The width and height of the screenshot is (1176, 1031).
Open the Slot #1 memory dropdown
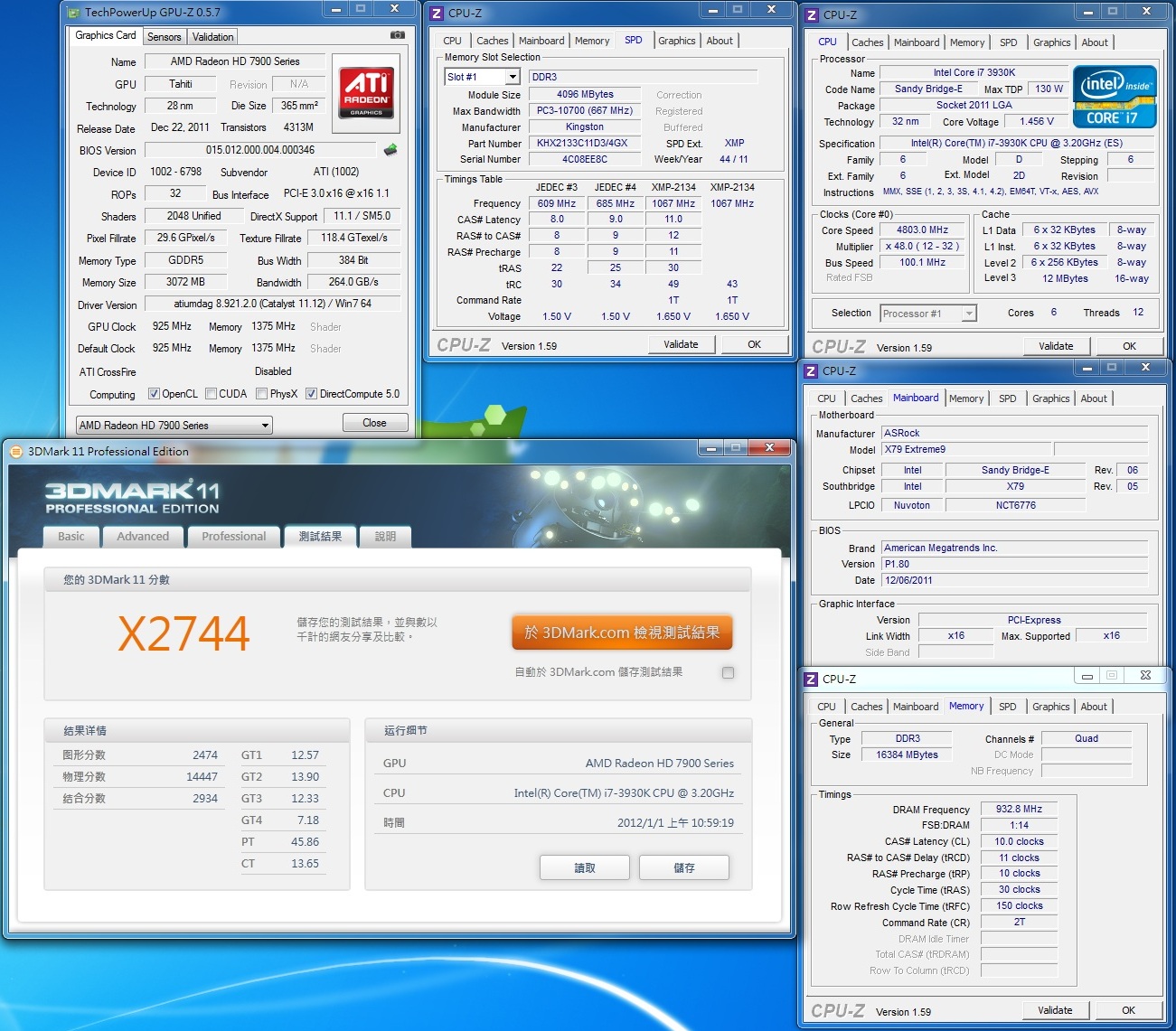512,78
